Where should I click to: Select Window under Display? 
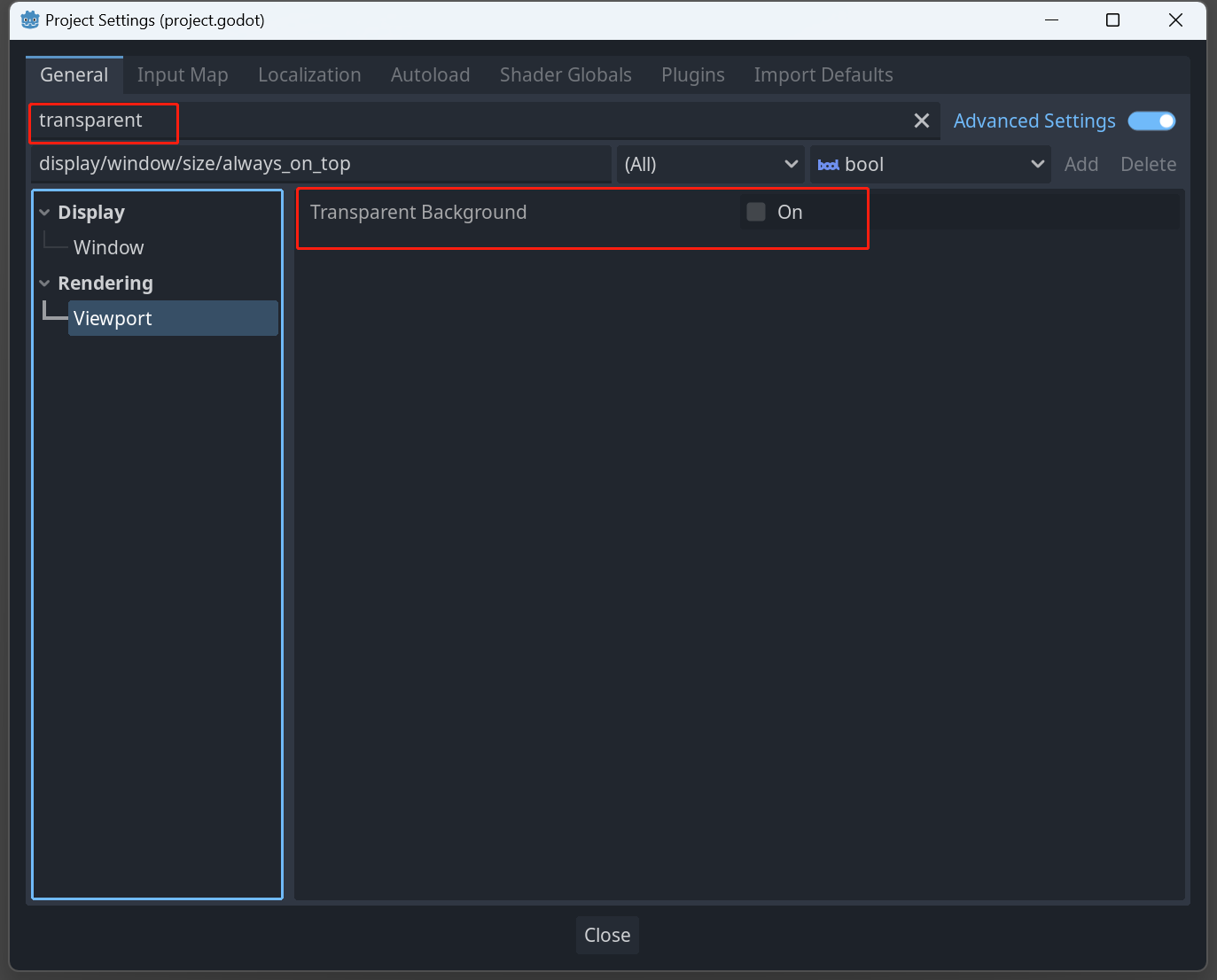click(108, 247)
